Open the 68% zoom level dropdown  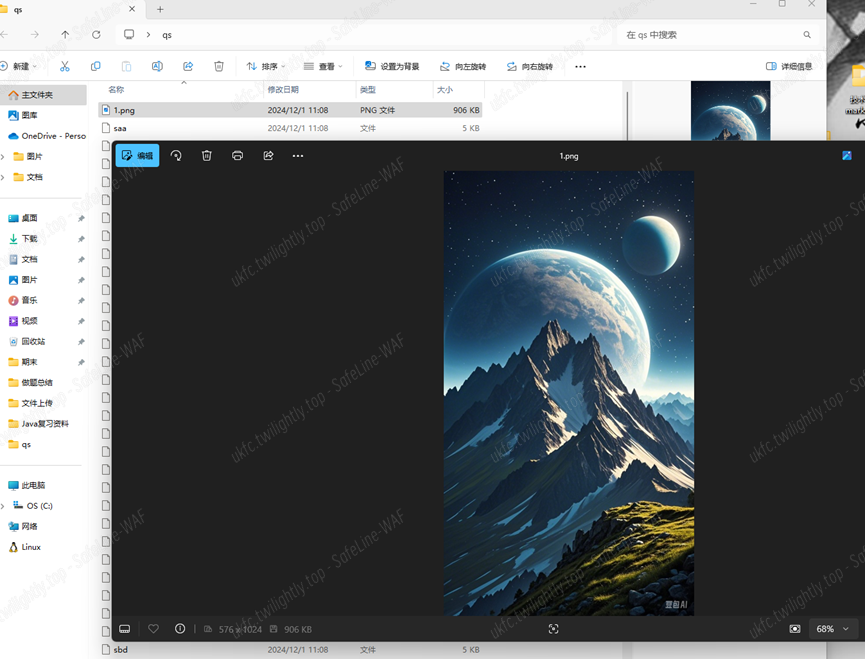(832, 629)
